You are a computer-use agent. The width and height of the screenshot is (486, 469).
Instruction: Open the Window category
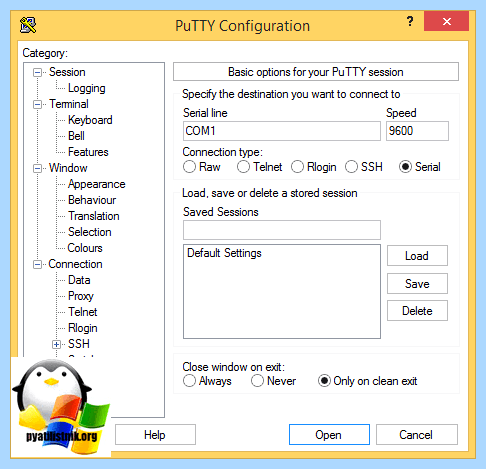pos(68,168)
